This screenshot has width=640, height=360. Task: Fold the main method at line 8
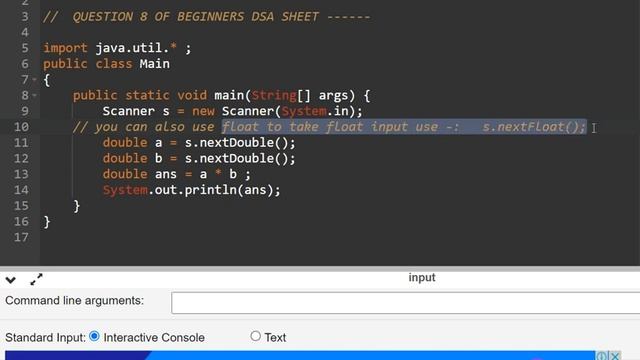click(x=35, y=96)
